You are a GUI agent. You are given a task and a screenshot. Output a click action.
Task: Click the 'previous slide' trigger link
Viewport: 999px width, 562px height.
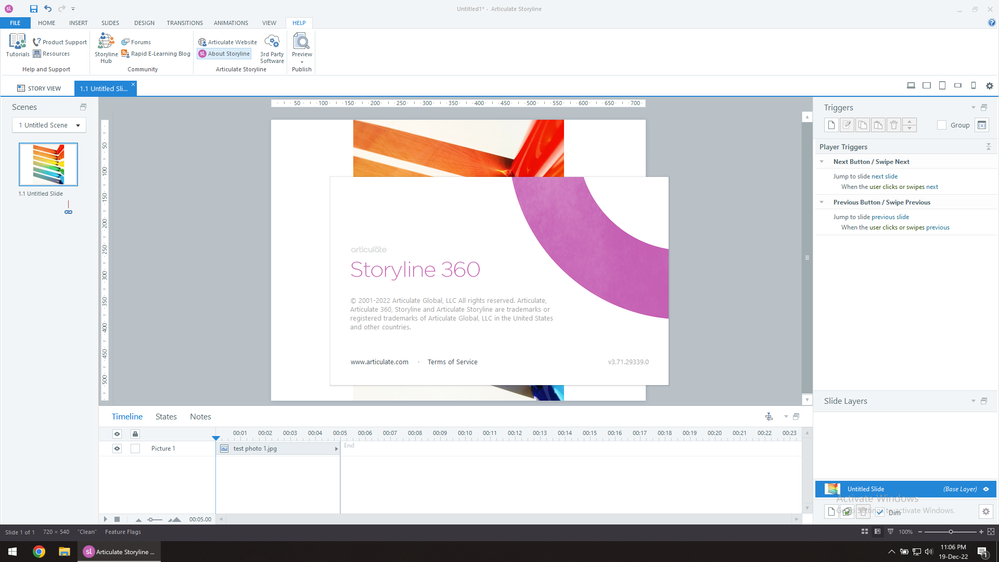[x=890, y=217]
